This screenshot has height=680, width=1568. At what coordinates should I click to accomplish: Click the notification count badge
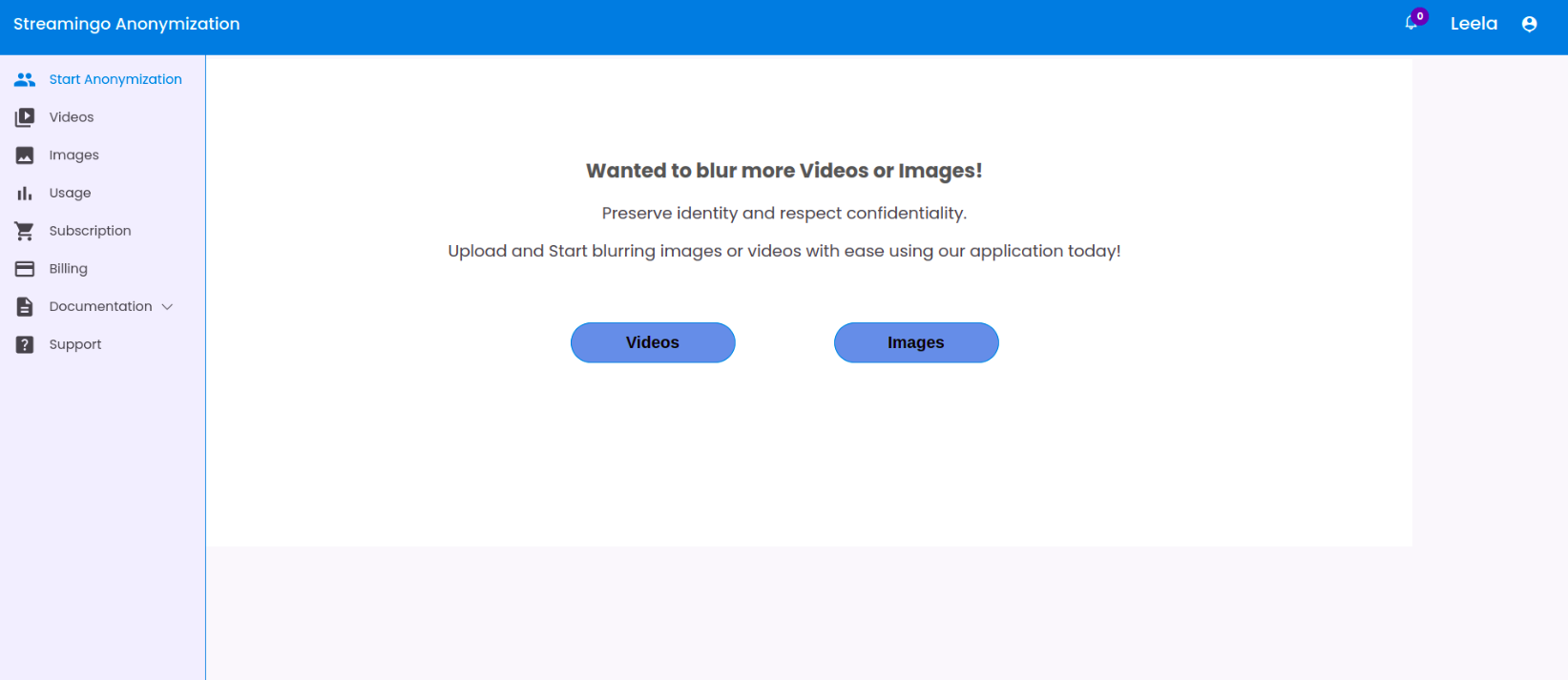(1420, 16)
